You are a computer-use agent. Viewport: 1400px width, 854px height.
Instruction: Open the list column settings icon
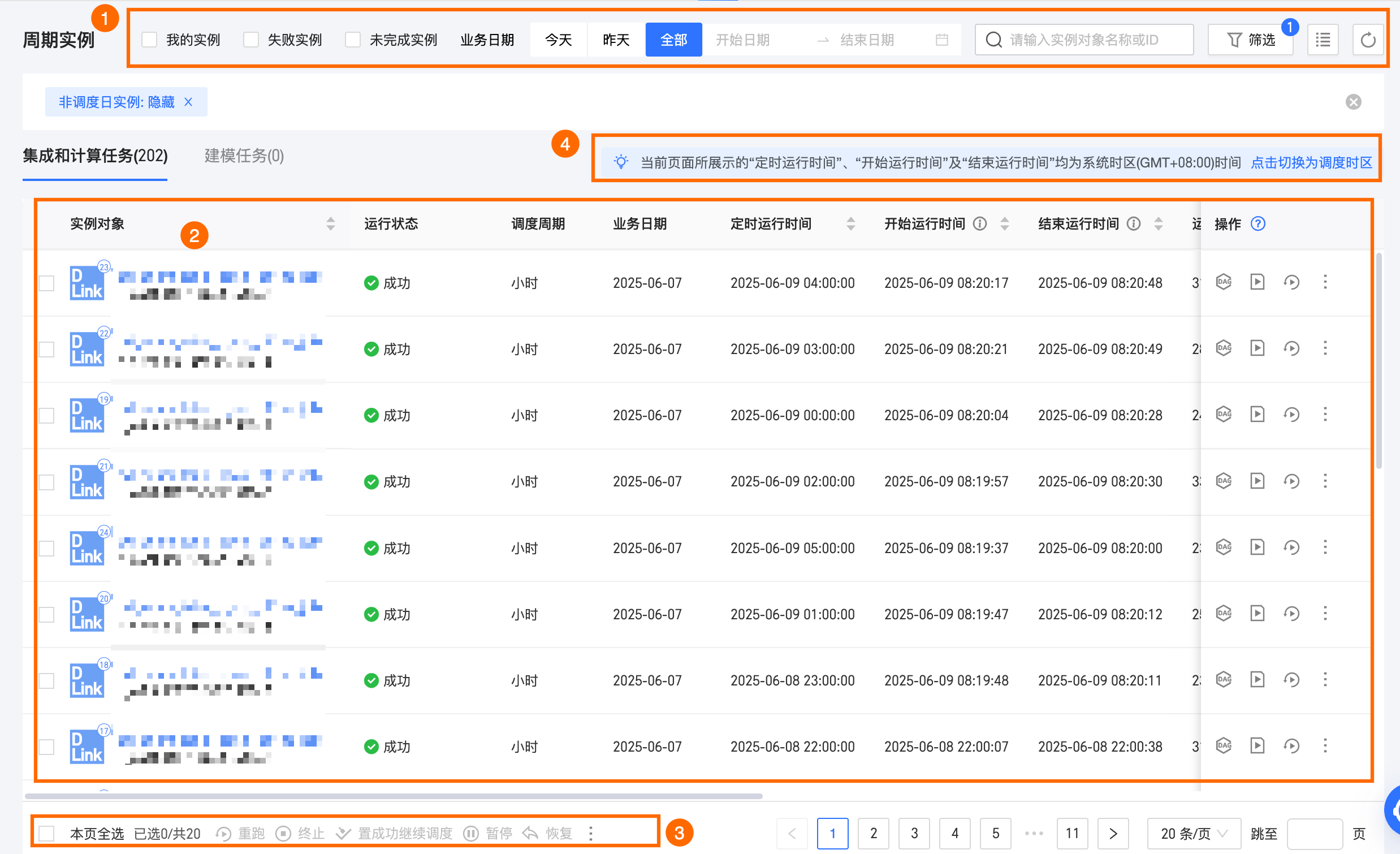pos(1322,40)
